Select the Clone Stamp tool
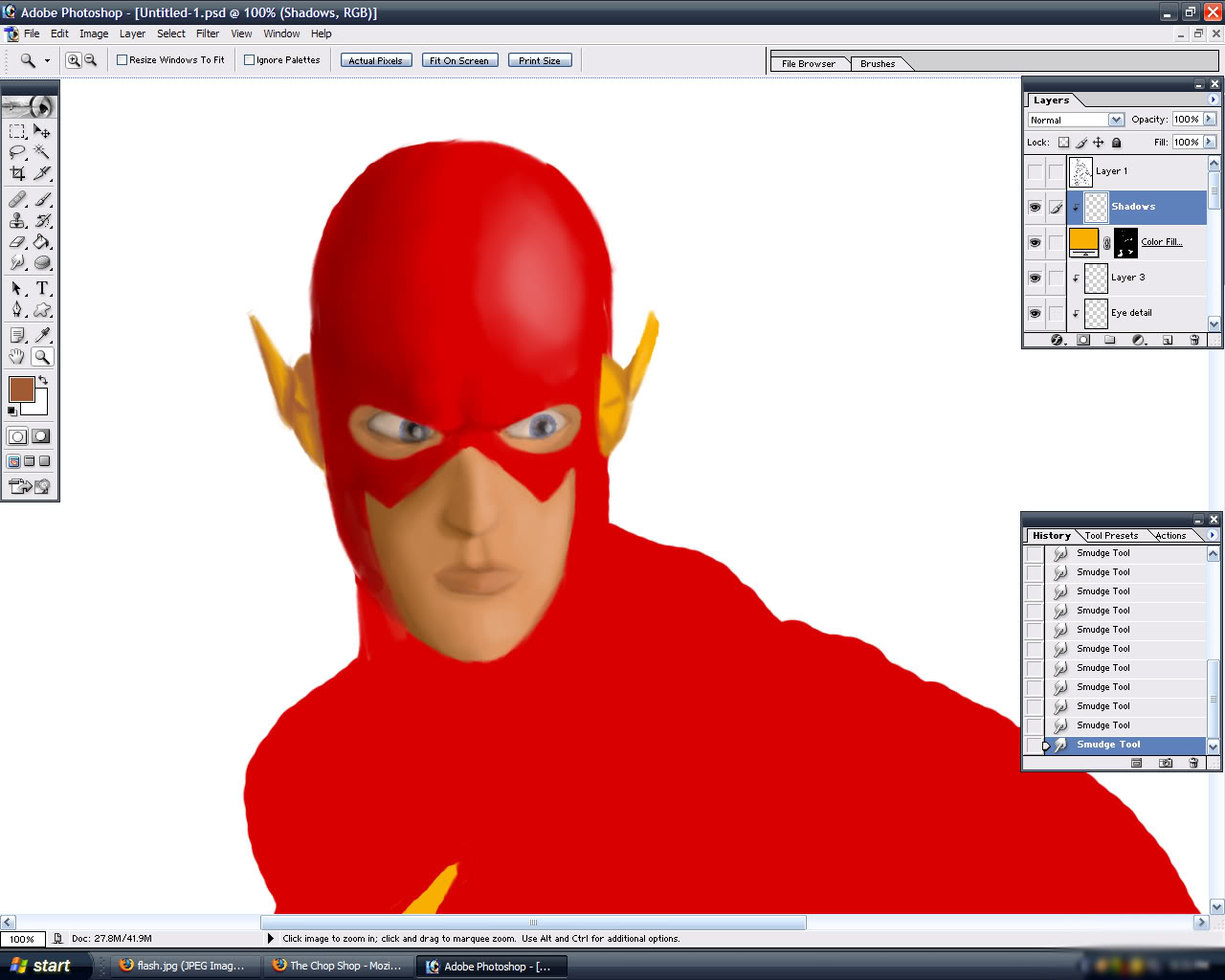This screenshot has height=980, width=1225. tap(17, 220)
